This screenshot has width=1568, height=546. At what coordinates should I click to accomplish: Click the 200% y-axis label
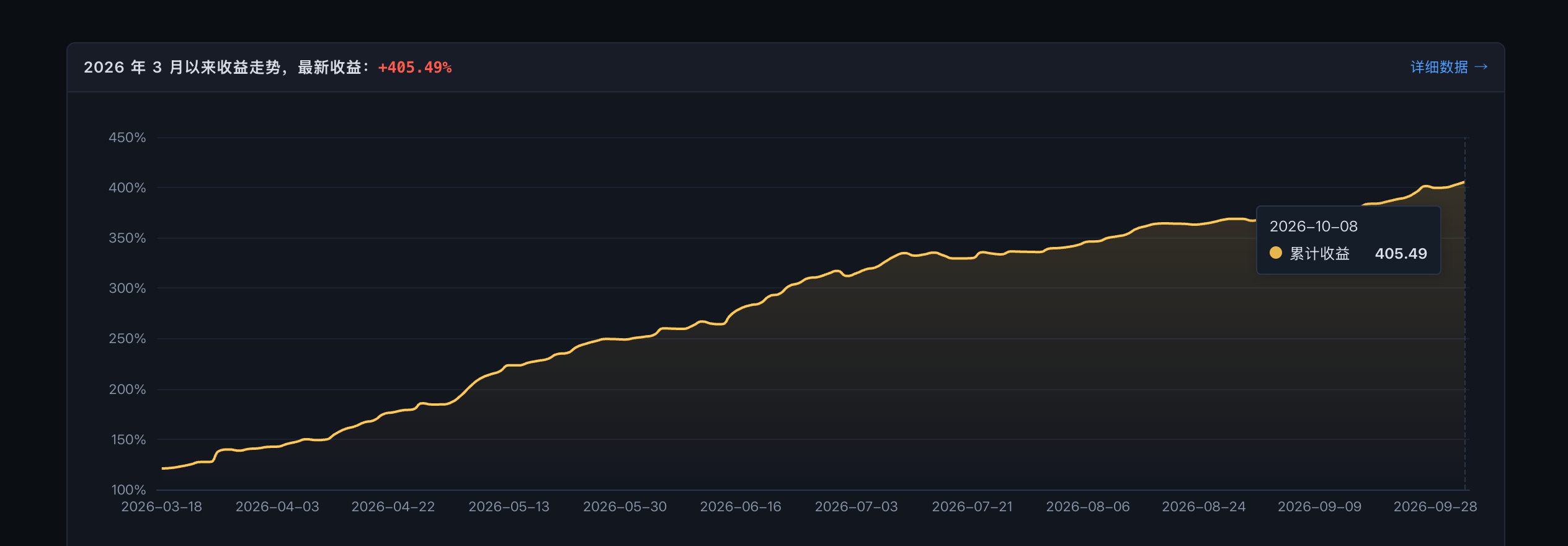[127, 390]
